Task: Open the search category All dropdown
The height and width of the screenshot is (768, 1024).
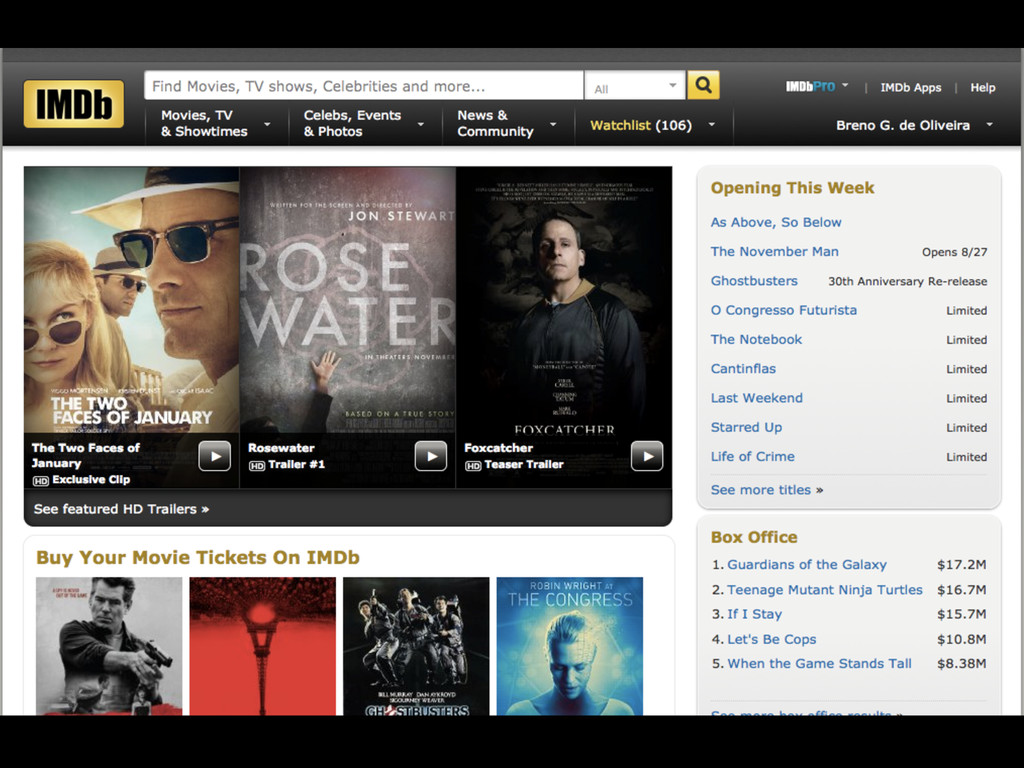Action: pyautogui.click(x=635, y=86)
